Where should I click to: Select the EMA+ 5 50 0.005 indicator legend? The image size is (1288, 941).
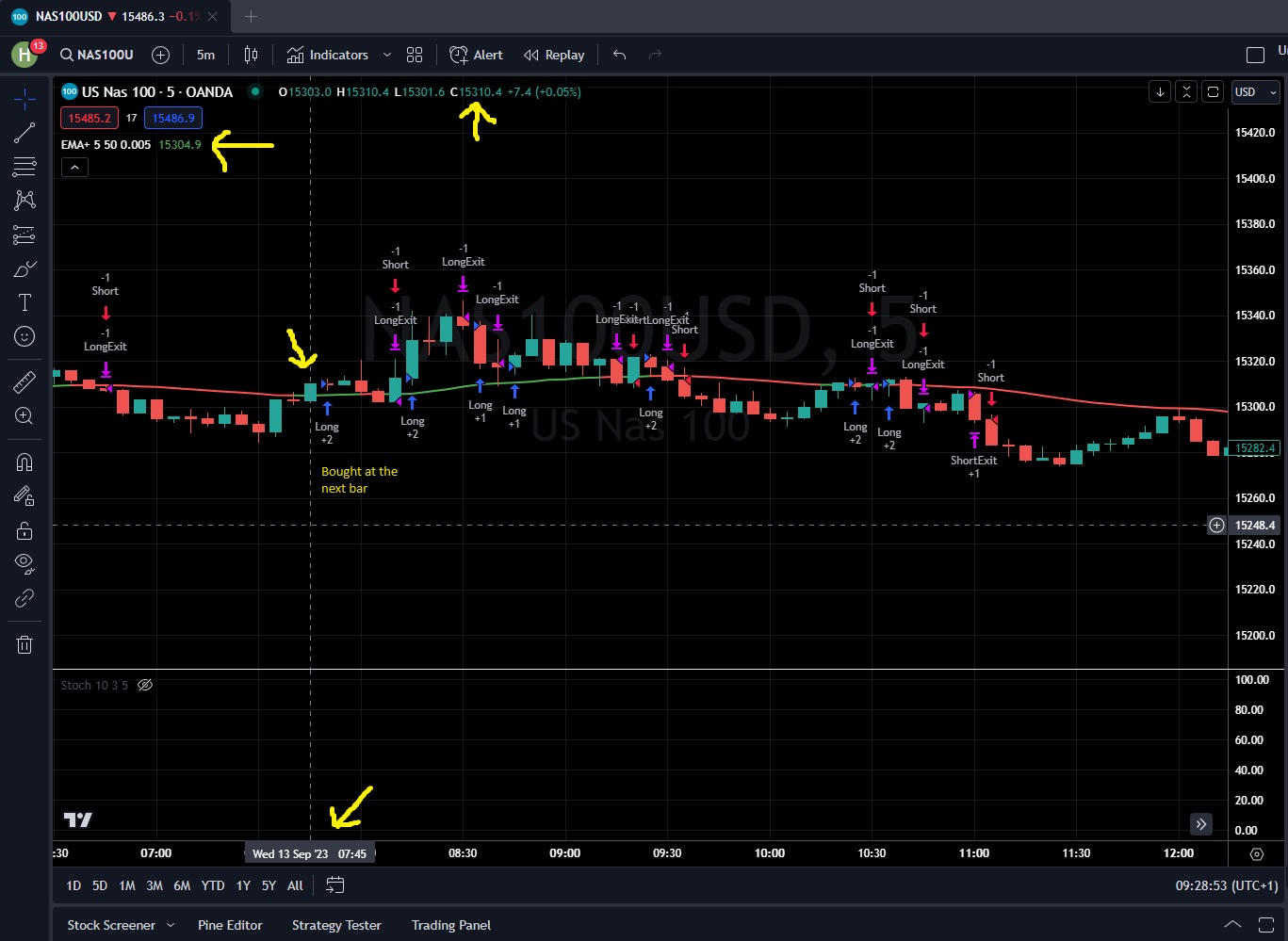tap(106, 145)
